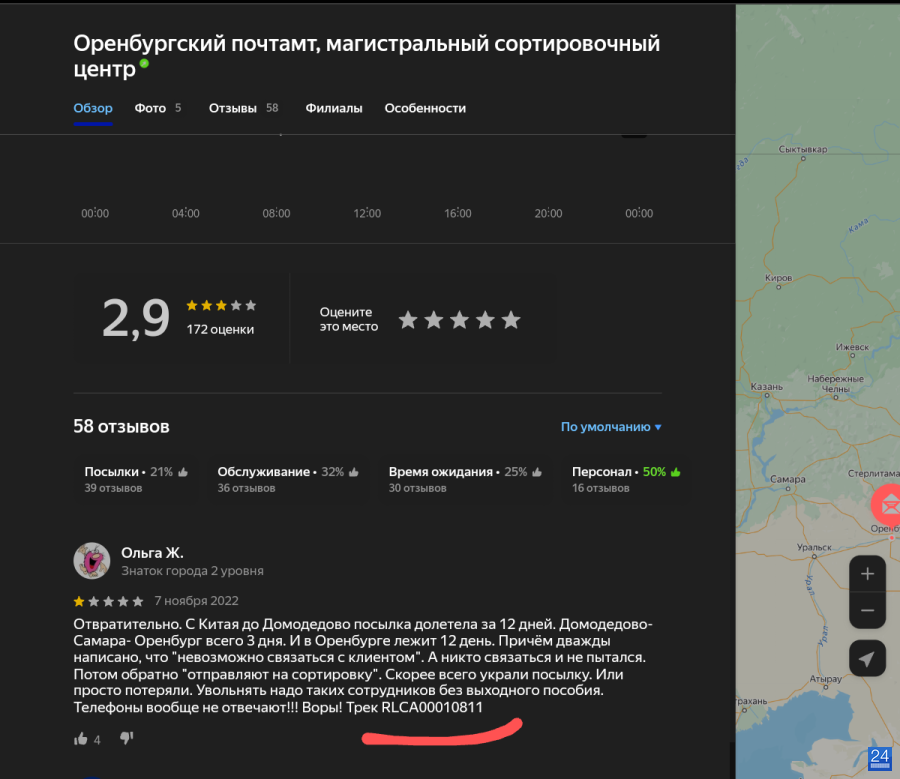This screenshot has height=779, width=900.
Task: Click the blue 24 badge icon
Action: pyautogui.click(x=880, y=758)
